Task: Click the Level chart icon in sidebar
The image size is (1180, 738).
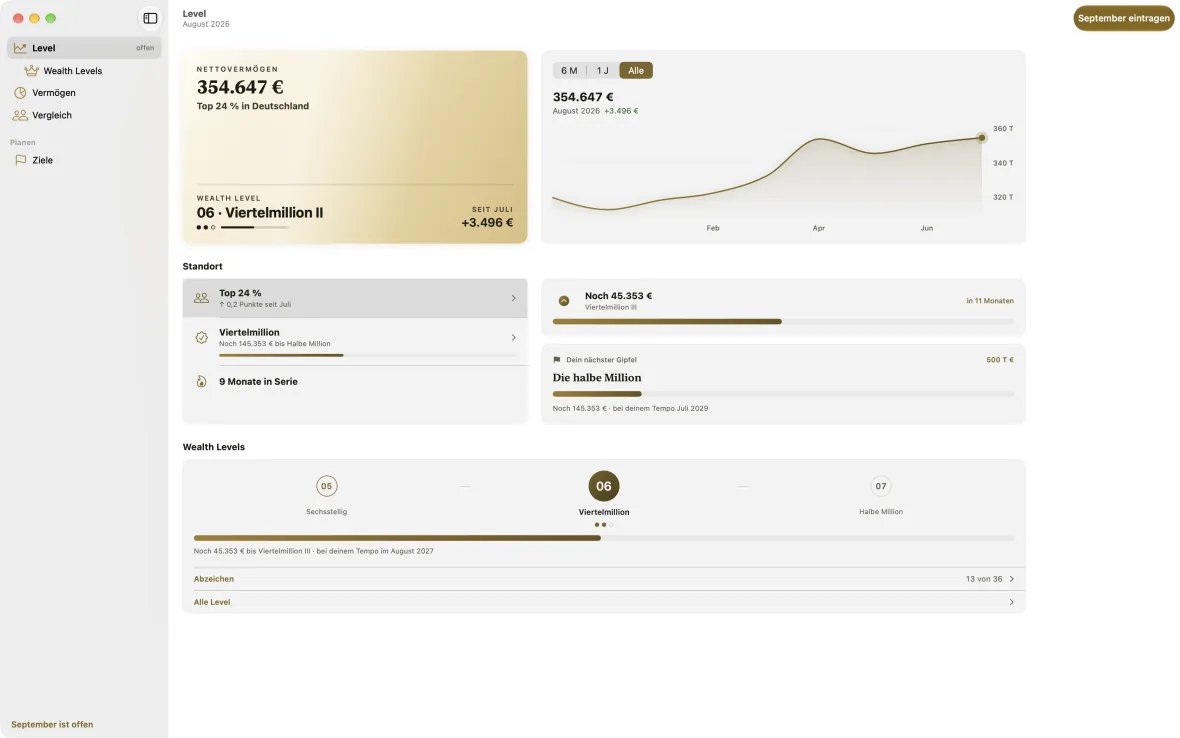Action: click(x=20, y=47)
